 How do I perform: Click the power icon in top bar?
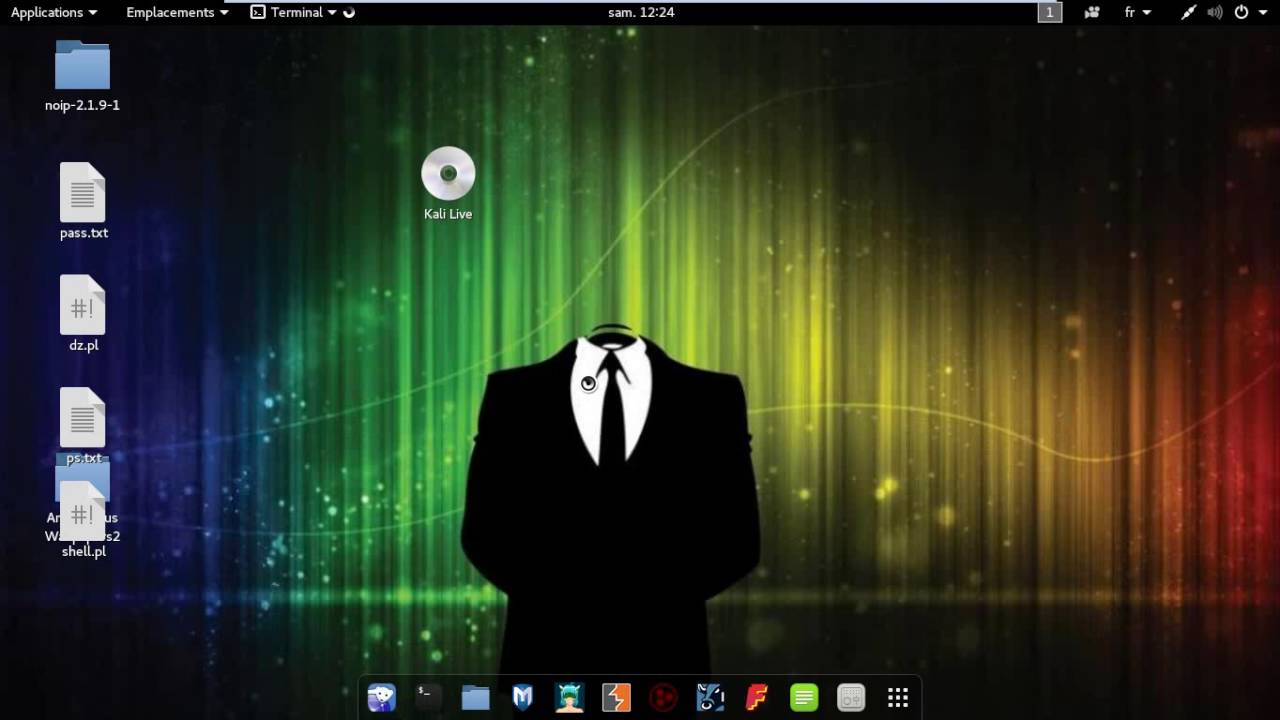[x=1241, y=12]
